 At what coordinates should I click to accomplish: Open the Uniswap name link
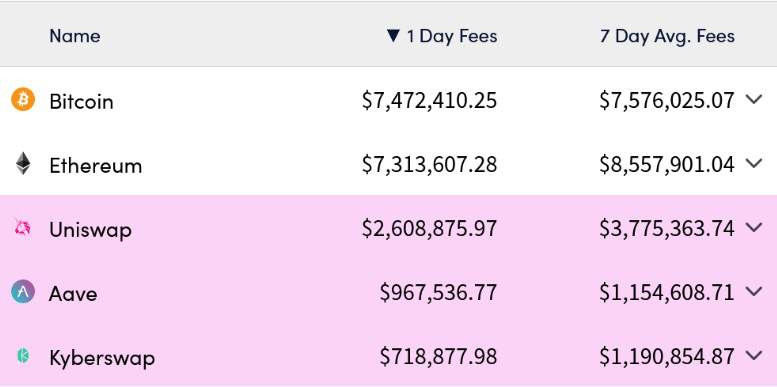point(91,230)
